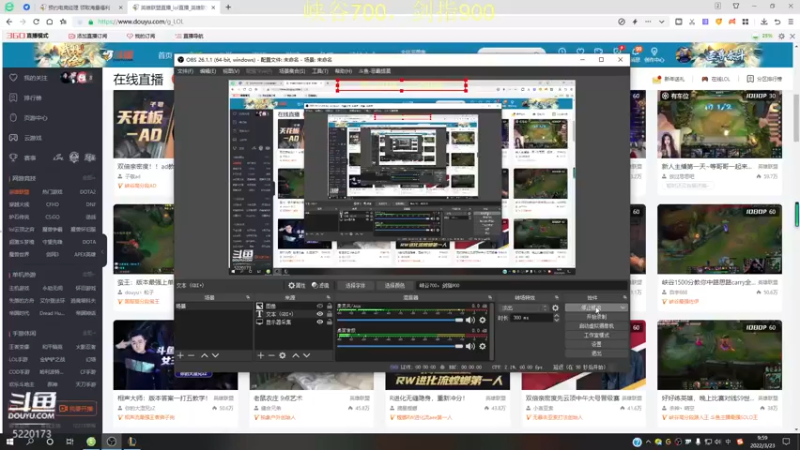Decrease the transition duration value
This screenshot has height=450, width=800.
557,320
